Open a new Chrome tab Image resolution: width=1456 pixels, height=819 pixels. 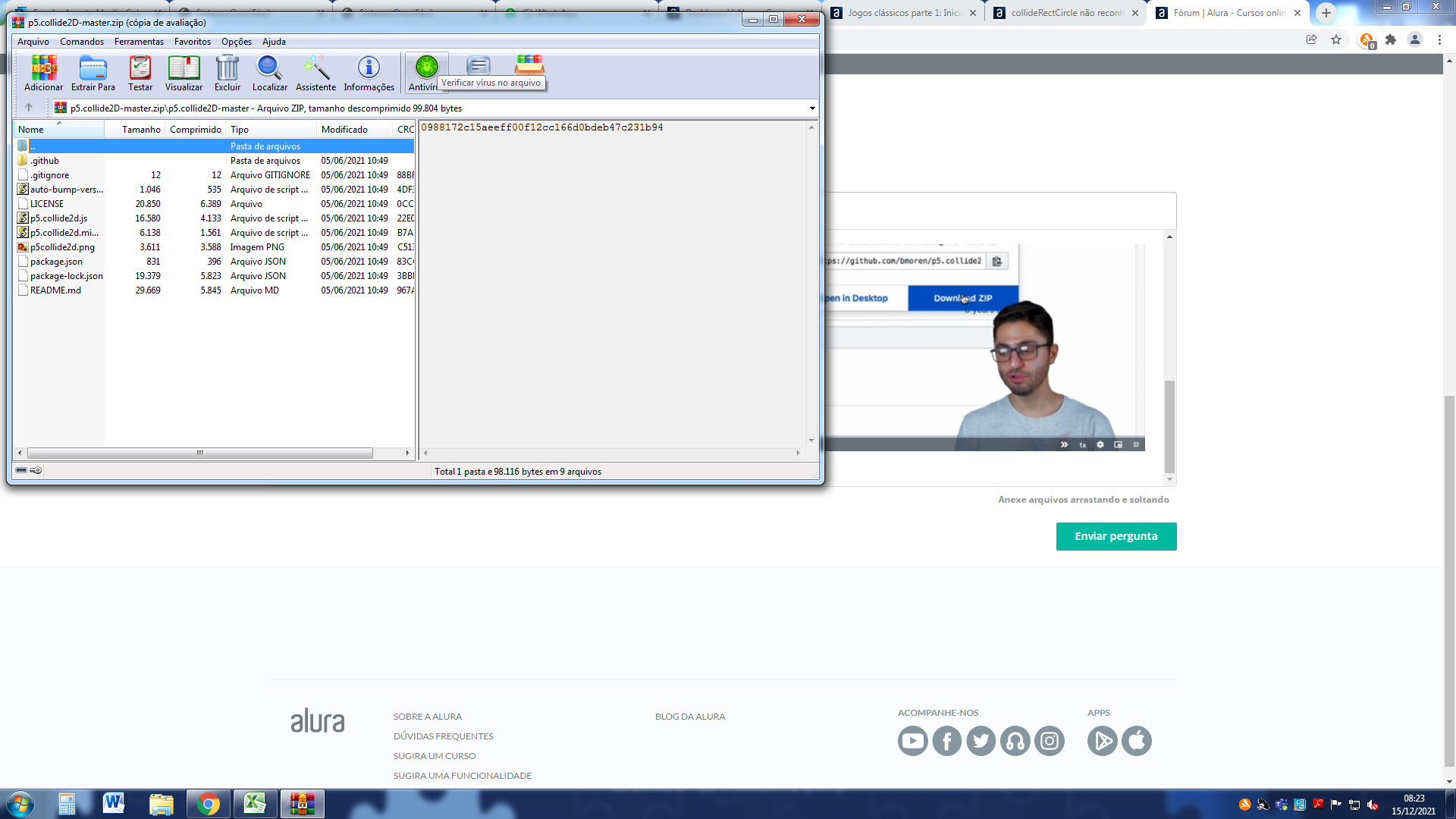(x=1326, y=13)
